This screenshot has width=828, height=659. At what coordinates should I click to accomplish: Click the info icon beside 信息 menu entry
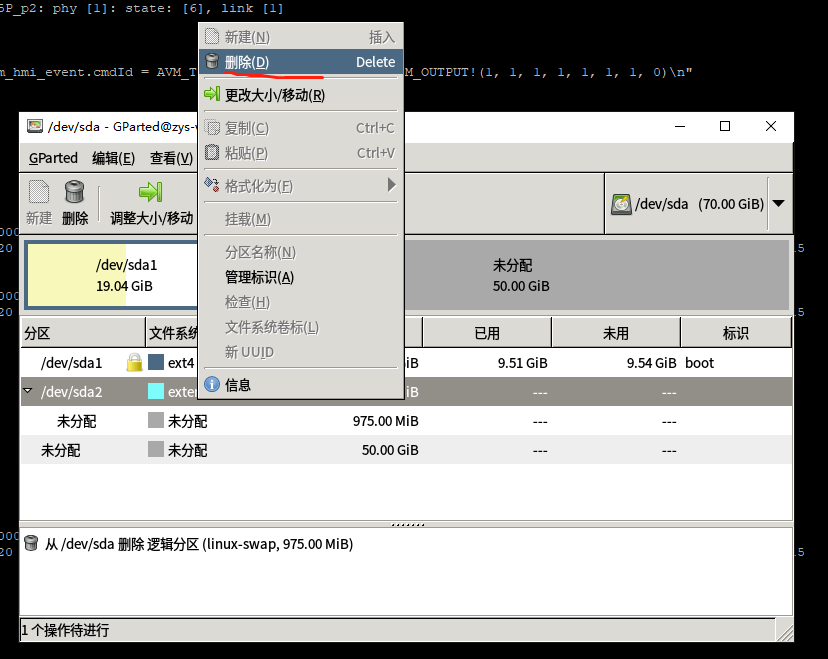pos(211,384)
